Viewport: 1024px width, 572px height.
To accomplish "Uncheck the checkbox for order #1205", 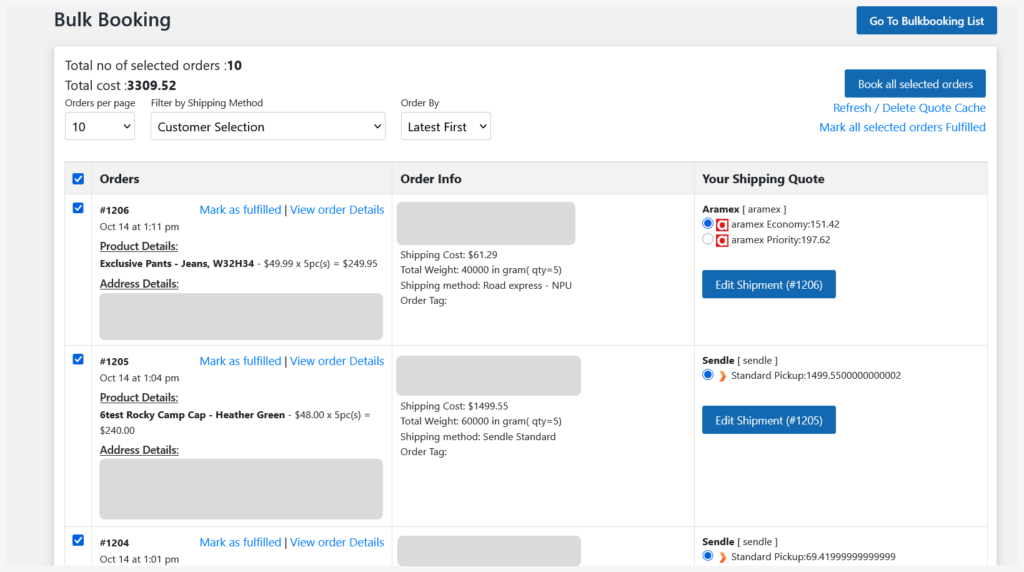I will coord(78,359).
